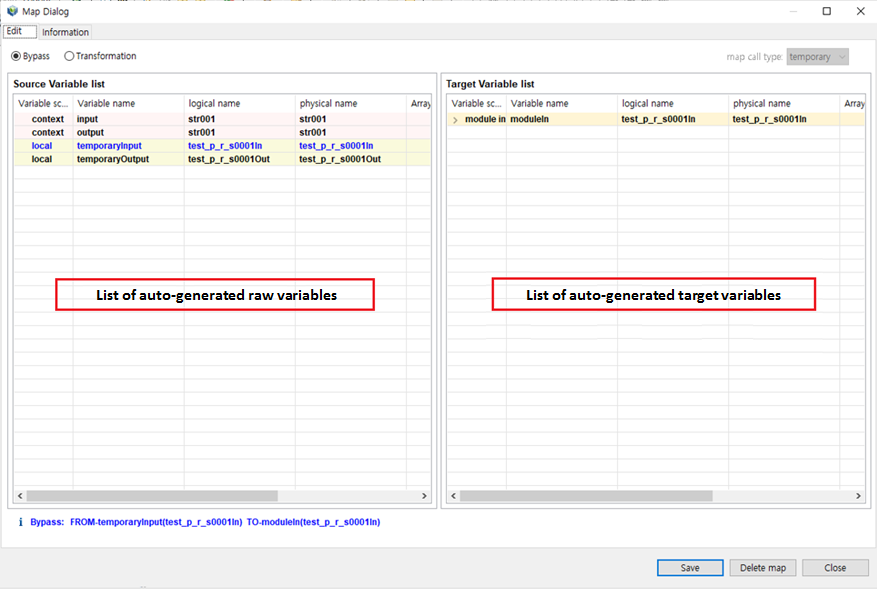Switch to the Edit tab
The image size is (877, 589).
coord(19,31)
